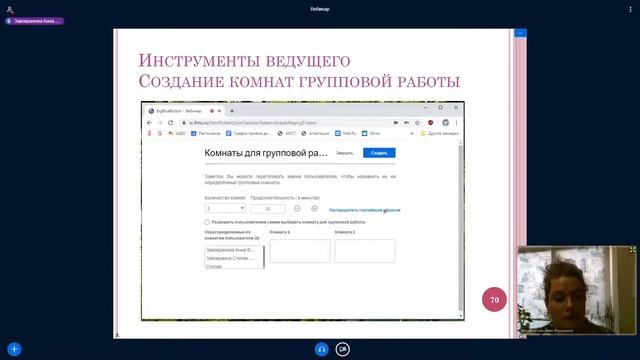Hide the presentation with blue minimize button
Image resolution: width=640 pixels, height=360 pixels.
pos(520,33)
